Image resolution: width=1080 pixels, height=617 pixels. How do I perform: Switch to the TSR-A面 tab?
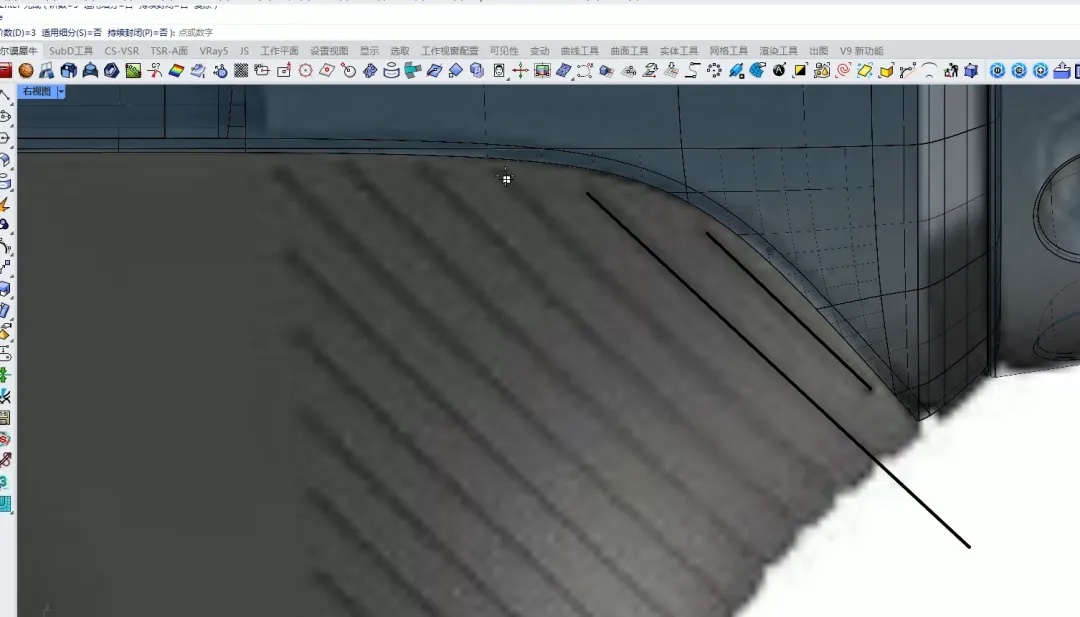(169, 51)
